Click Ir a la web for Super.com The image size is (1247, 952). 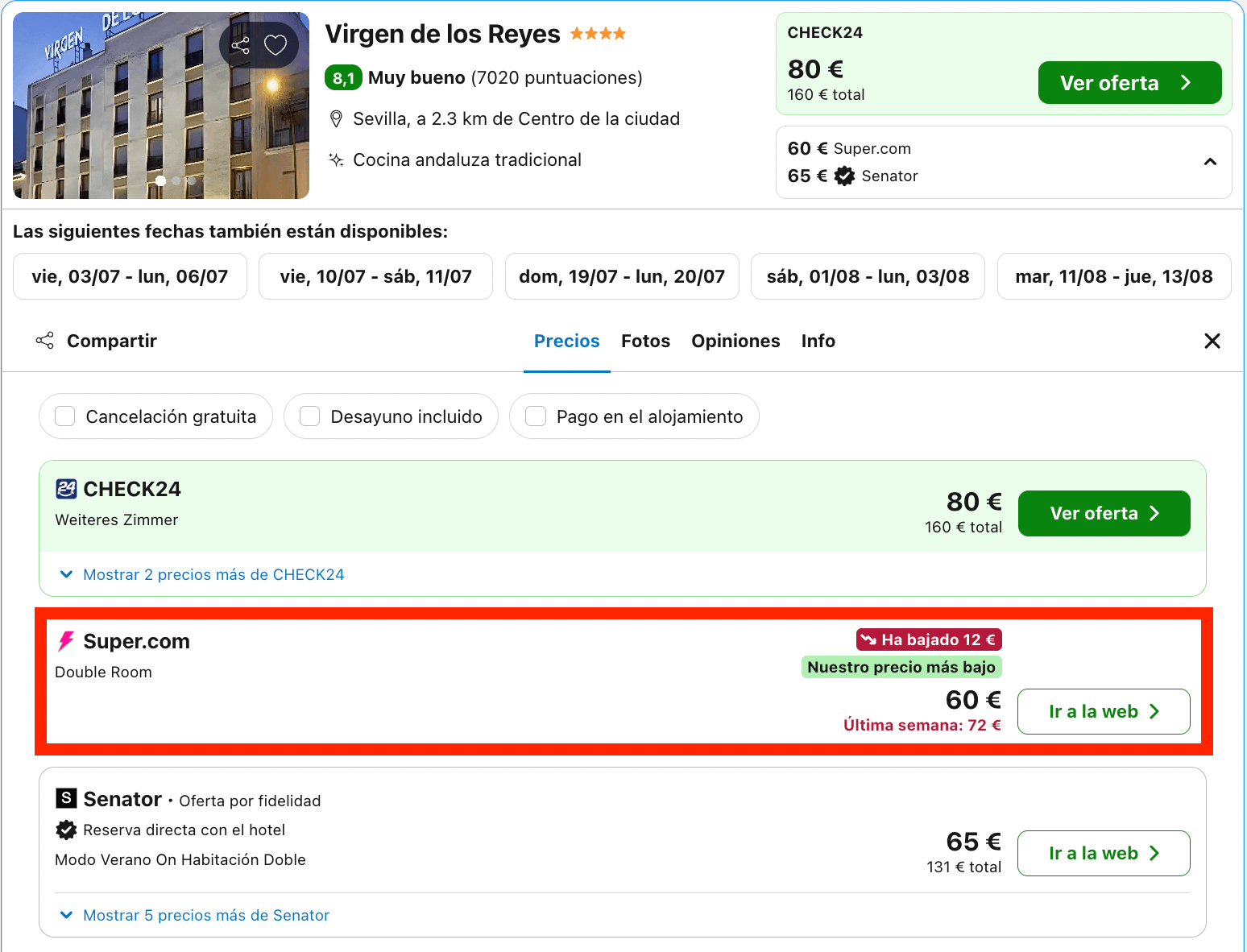[1104, 711]
